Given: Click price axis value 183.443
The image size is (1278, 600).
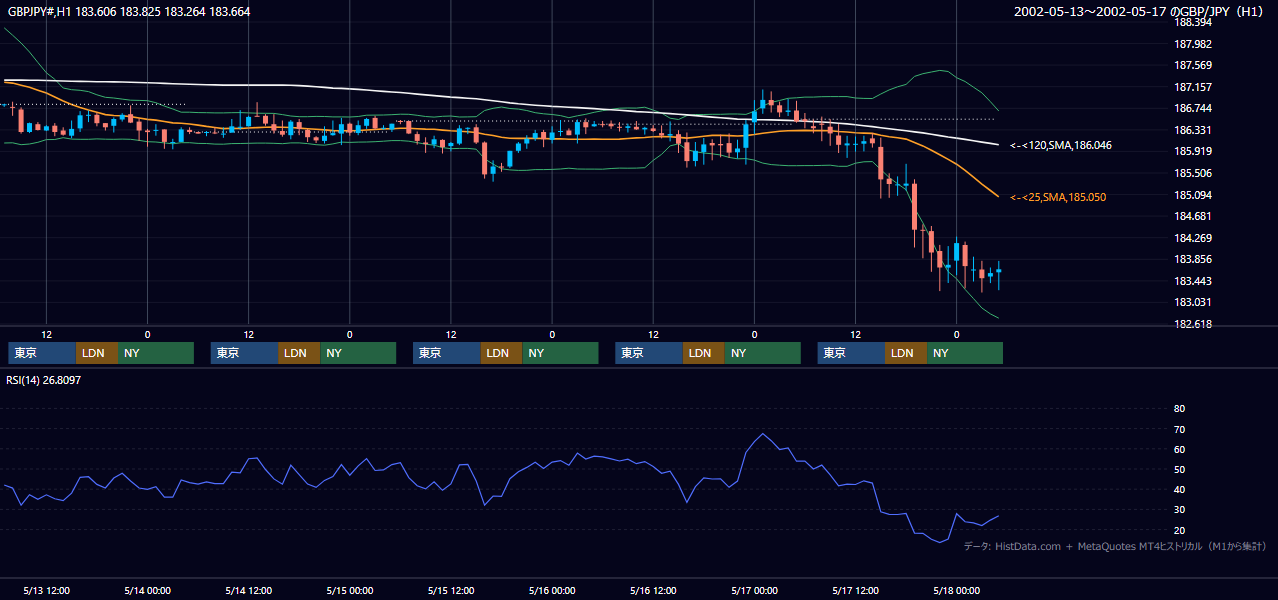Looking at the screenshot, I should click(1192, 281).
